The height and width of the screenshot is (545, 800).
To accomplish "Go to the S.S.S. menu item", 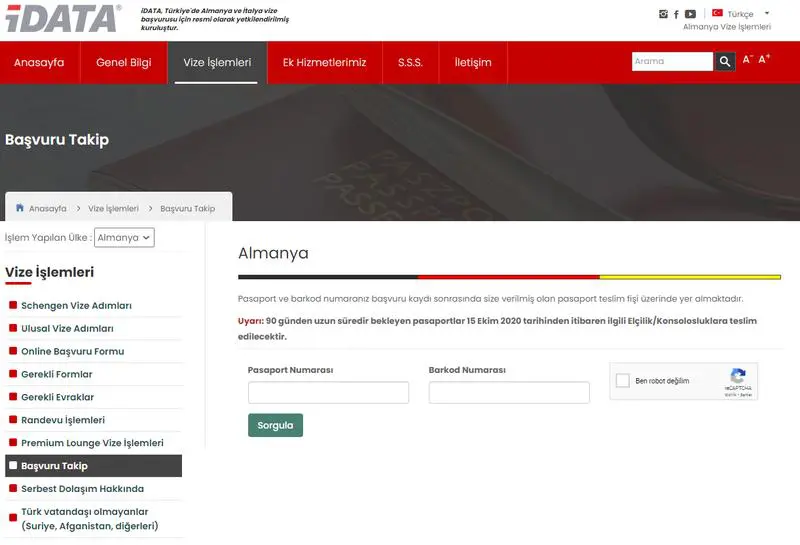I will [410, 62].
